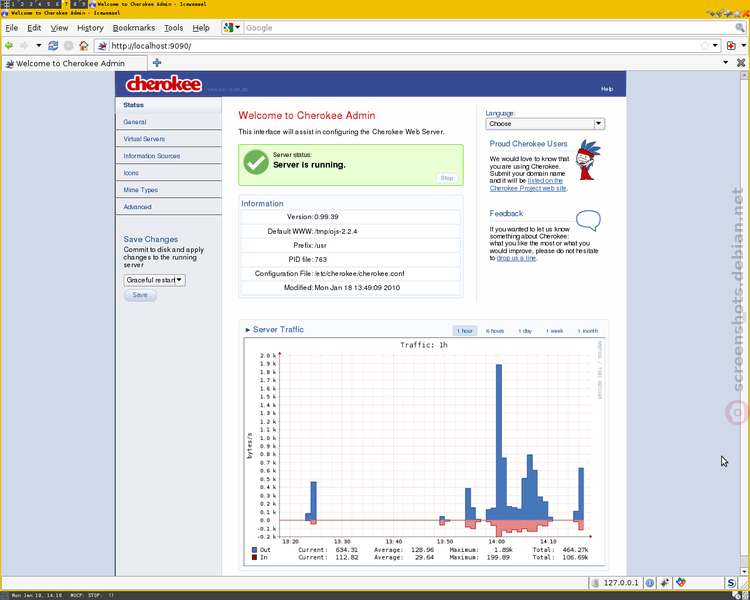The image size is (750, 600).
Task: Click the red toolbar extension icon
Action: point(731,45)
